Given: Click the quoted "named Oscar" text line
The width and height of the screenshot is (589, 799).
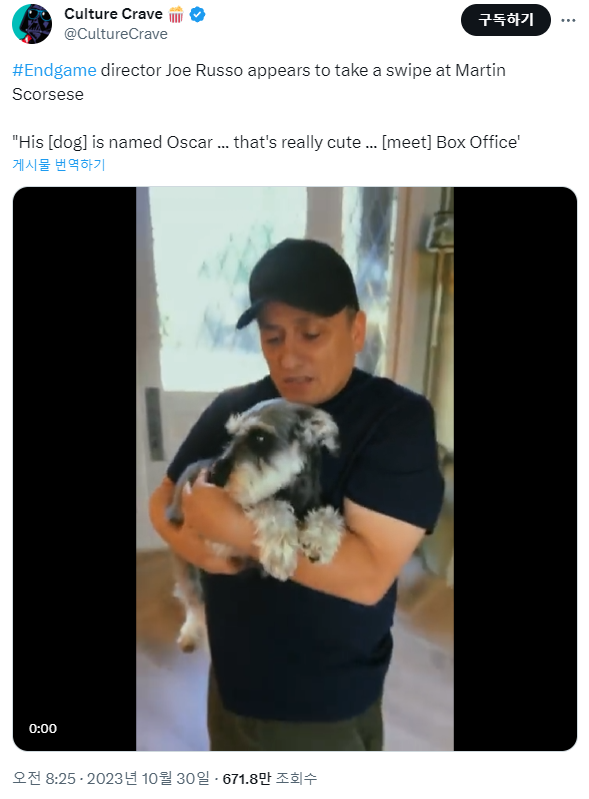Looking at the screenshot, I should click(x=266, y=142).
